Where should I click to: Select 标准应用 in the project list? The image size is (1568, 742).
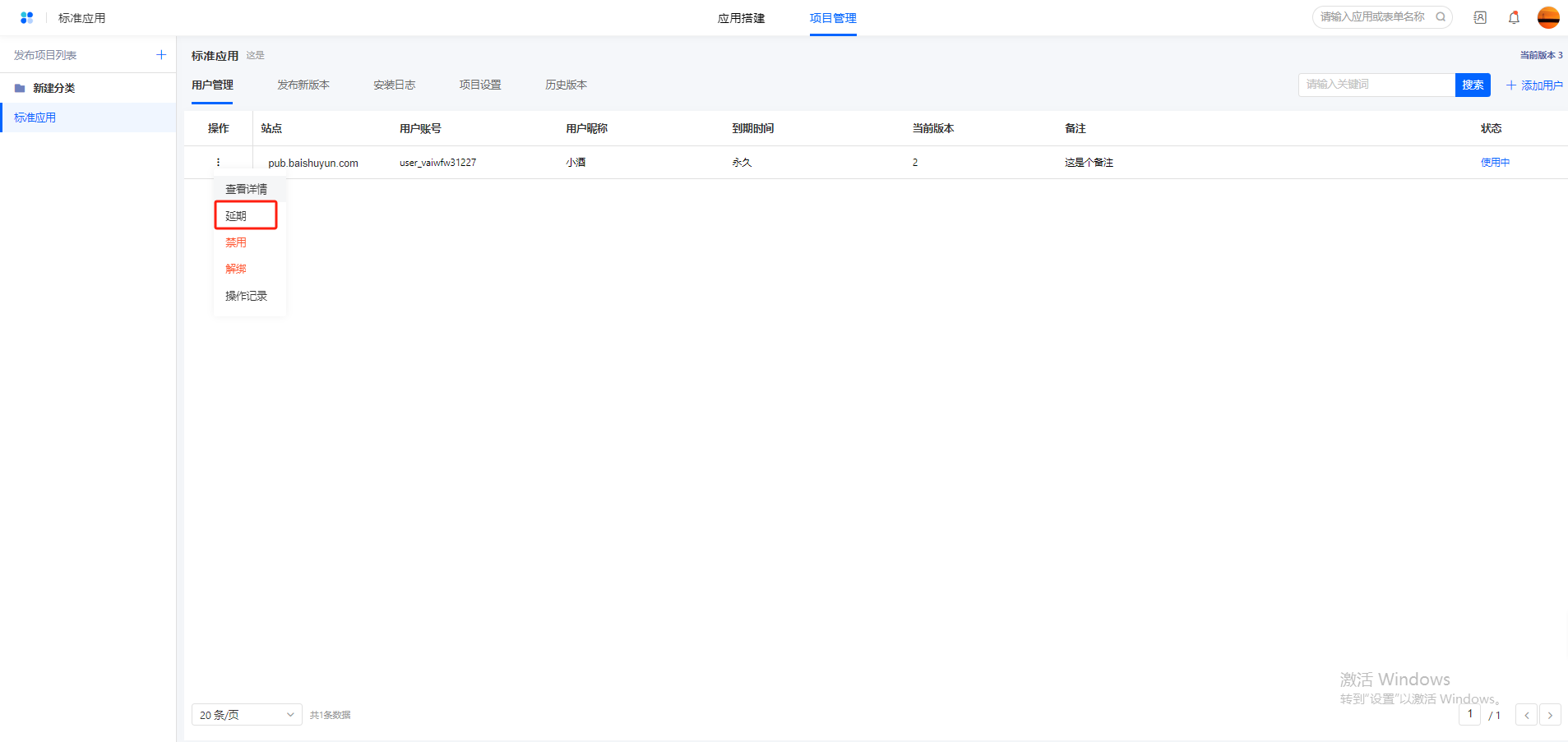point(35,118)
